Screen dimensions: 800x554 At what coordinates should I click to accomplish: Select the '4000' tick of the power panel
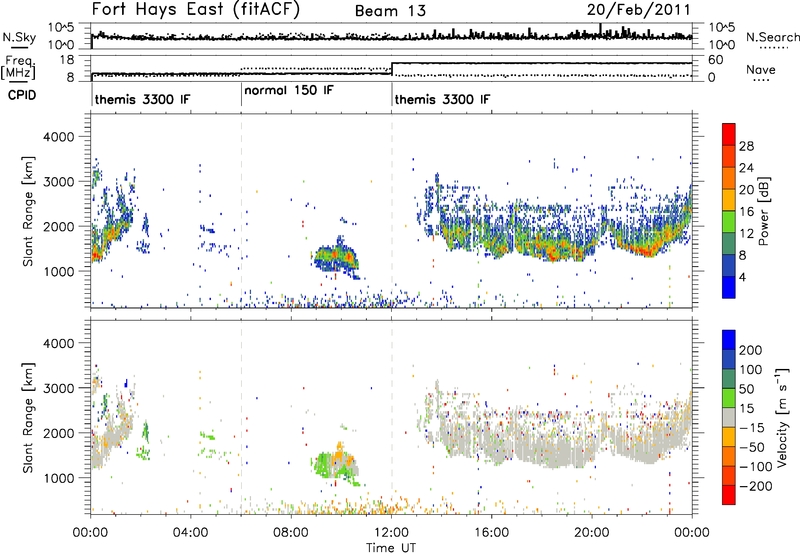pyautogui.click(x=58, y=137)
